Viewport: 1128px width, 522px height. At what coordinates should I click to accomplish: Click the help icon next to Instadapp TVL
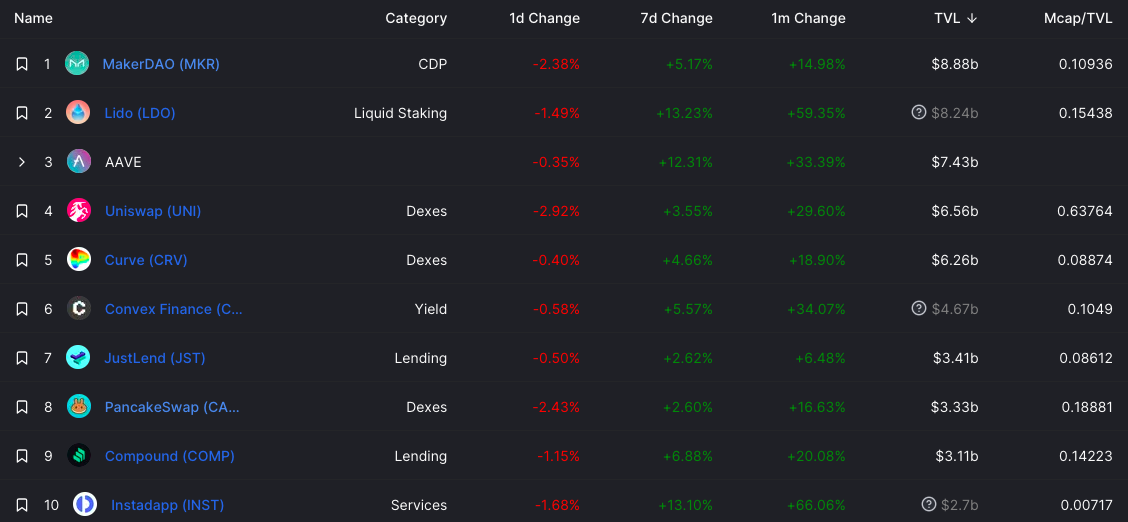(x=929, y=504)
